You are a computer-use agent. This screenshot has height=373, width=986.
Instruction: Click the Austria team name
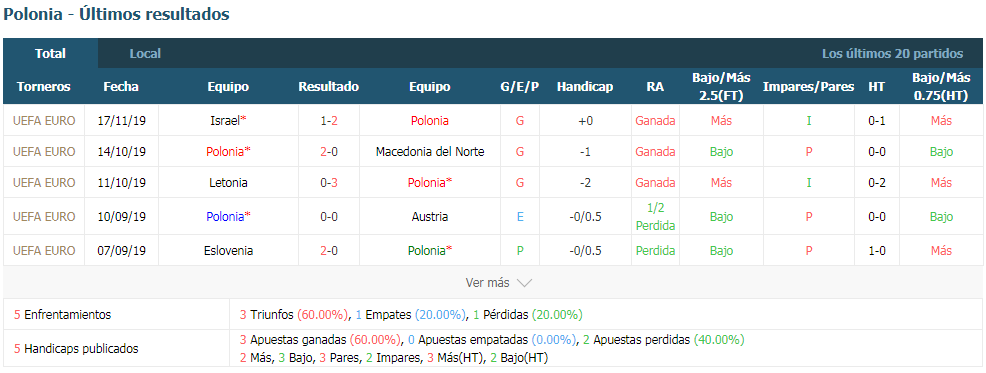[x=429, y=216]
